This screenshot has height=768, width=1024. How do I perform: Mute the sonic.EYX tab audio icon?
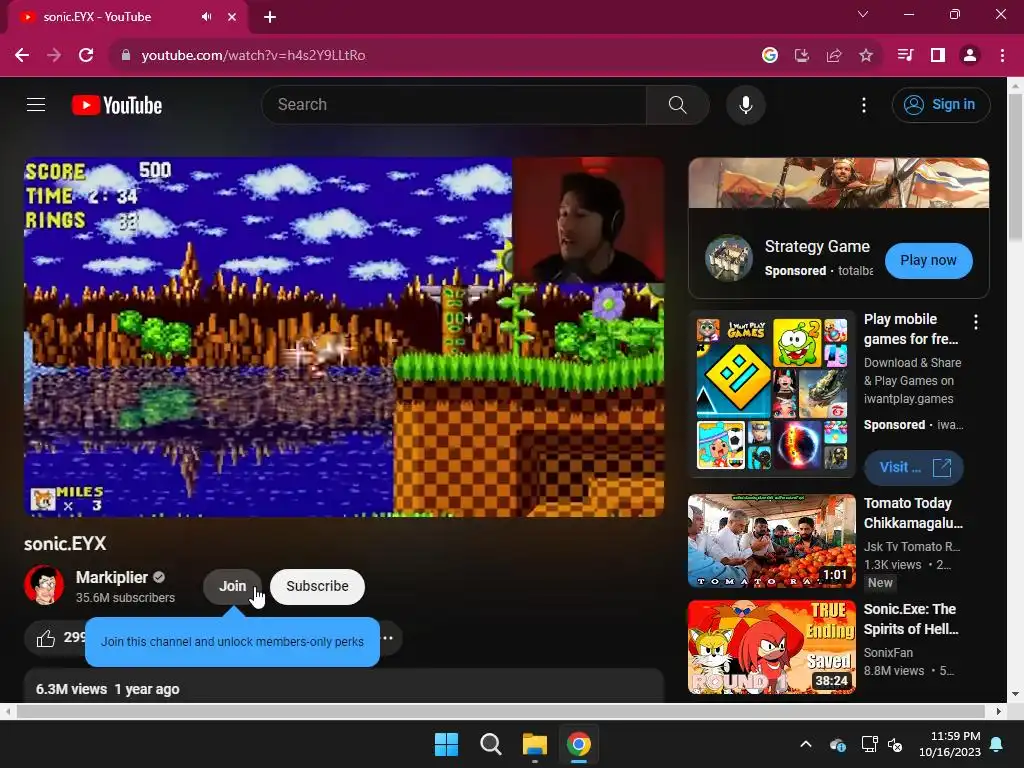206,17
